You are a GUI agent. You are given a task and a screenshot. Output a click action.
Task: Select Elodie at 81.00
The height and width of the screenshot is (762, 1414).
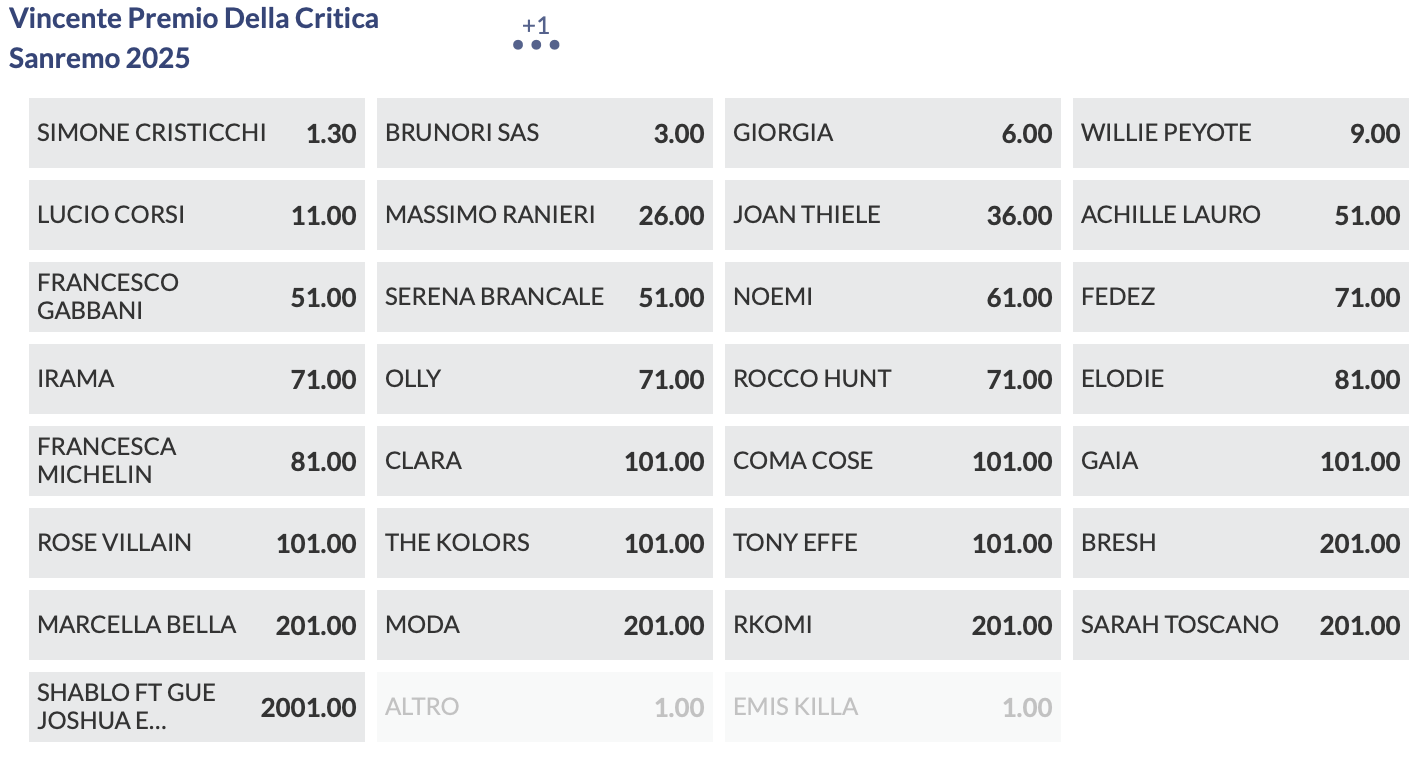pos(1241,379)
